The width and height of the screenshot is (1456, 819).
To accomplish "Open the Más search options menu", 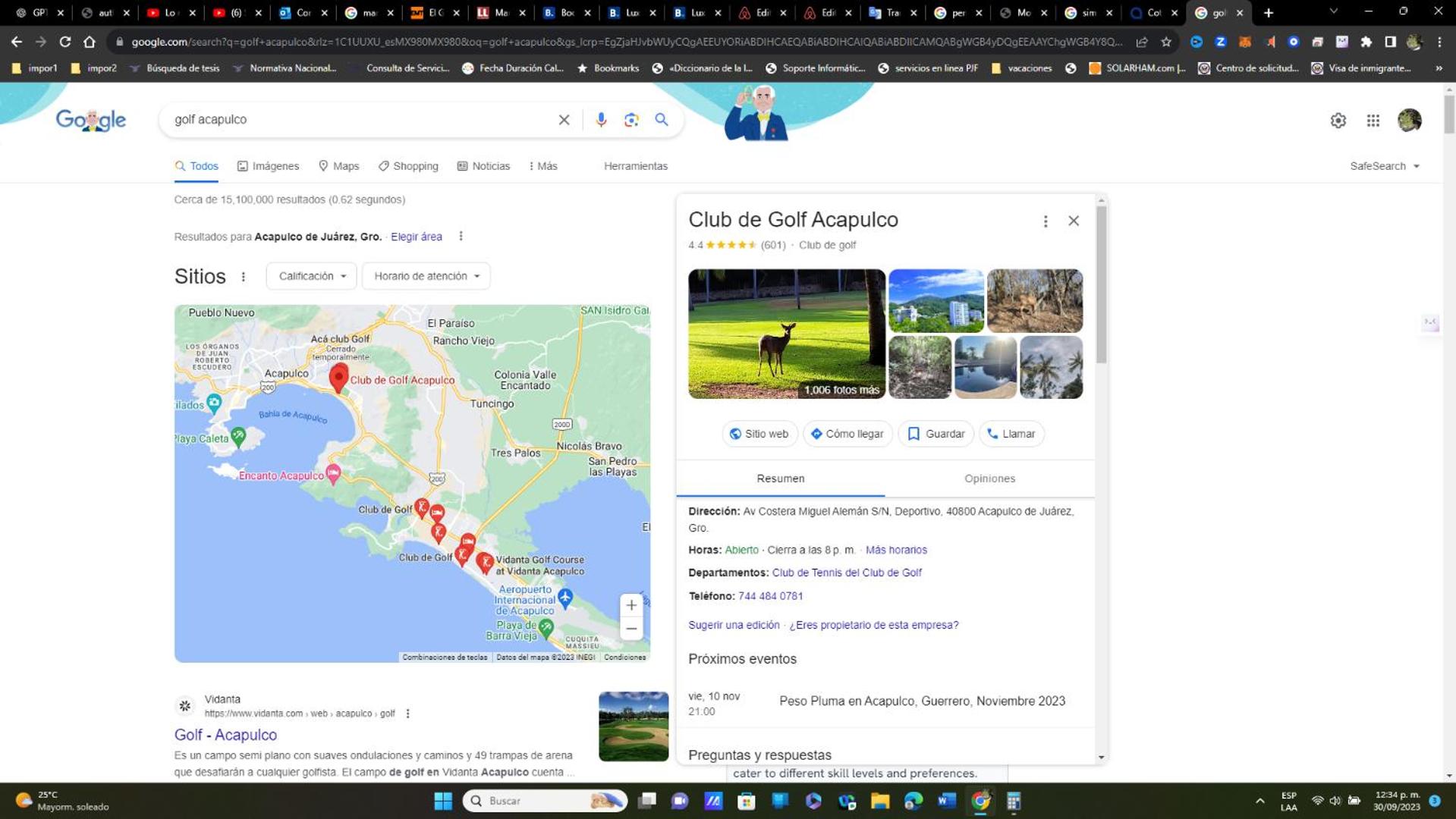I will coord(543,166).
